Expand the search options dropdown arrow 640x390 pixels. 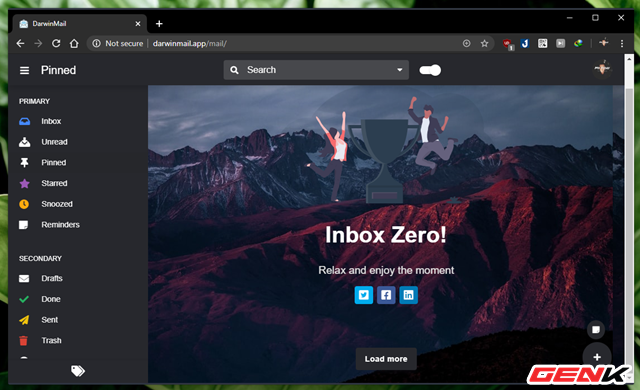[x=400, y=70]
